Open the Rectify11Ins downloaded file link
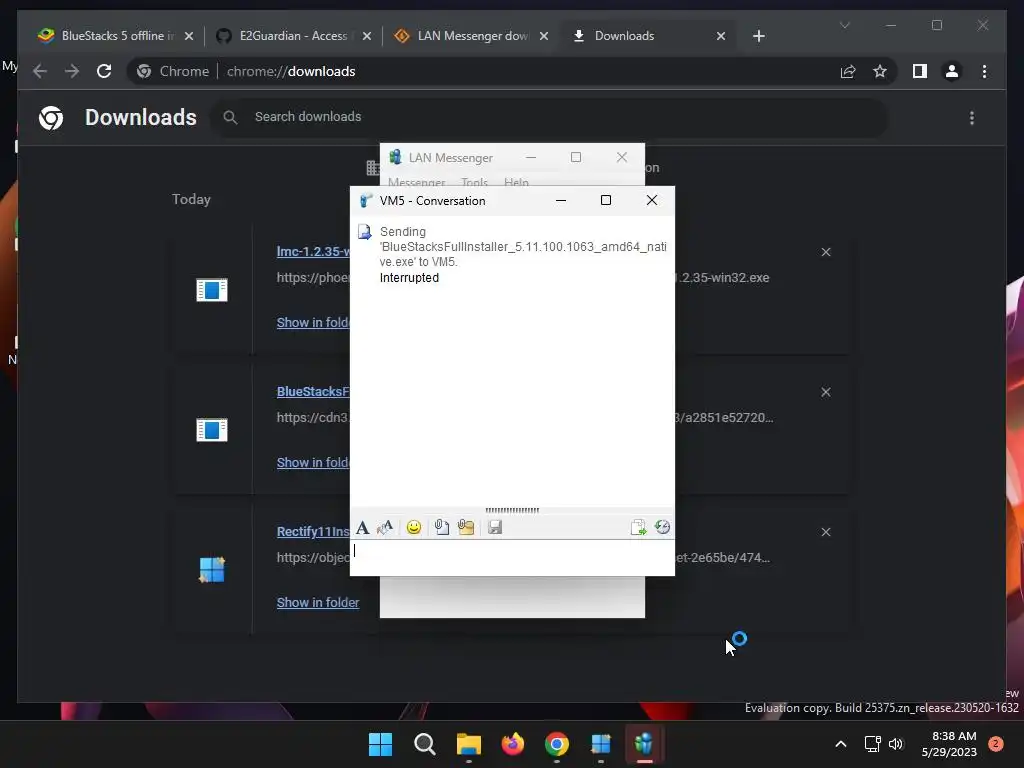 pos(313,532)
